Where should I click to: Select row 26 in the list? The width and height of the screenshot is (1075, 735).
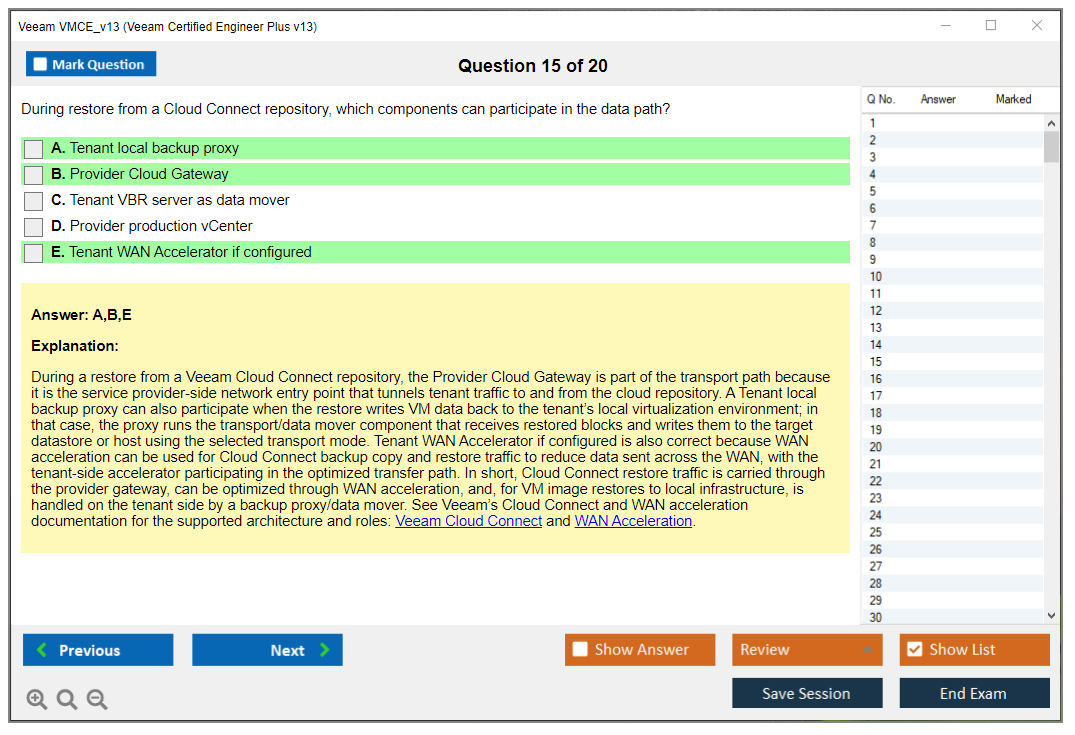[952, 550]
